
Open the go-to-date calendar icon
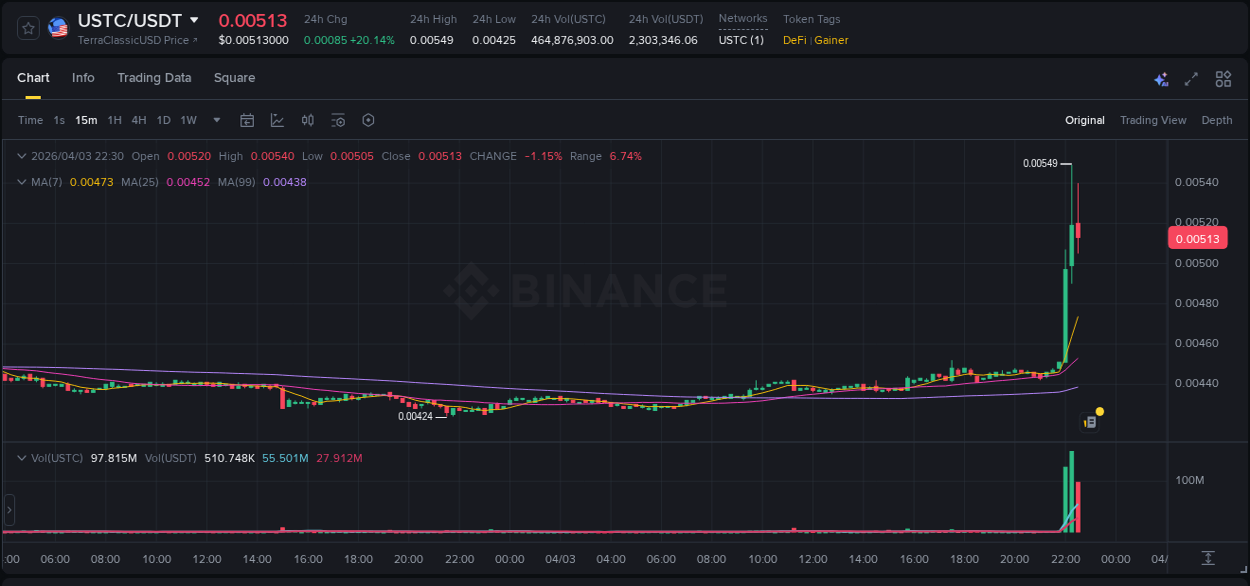[x=247, y=120]
